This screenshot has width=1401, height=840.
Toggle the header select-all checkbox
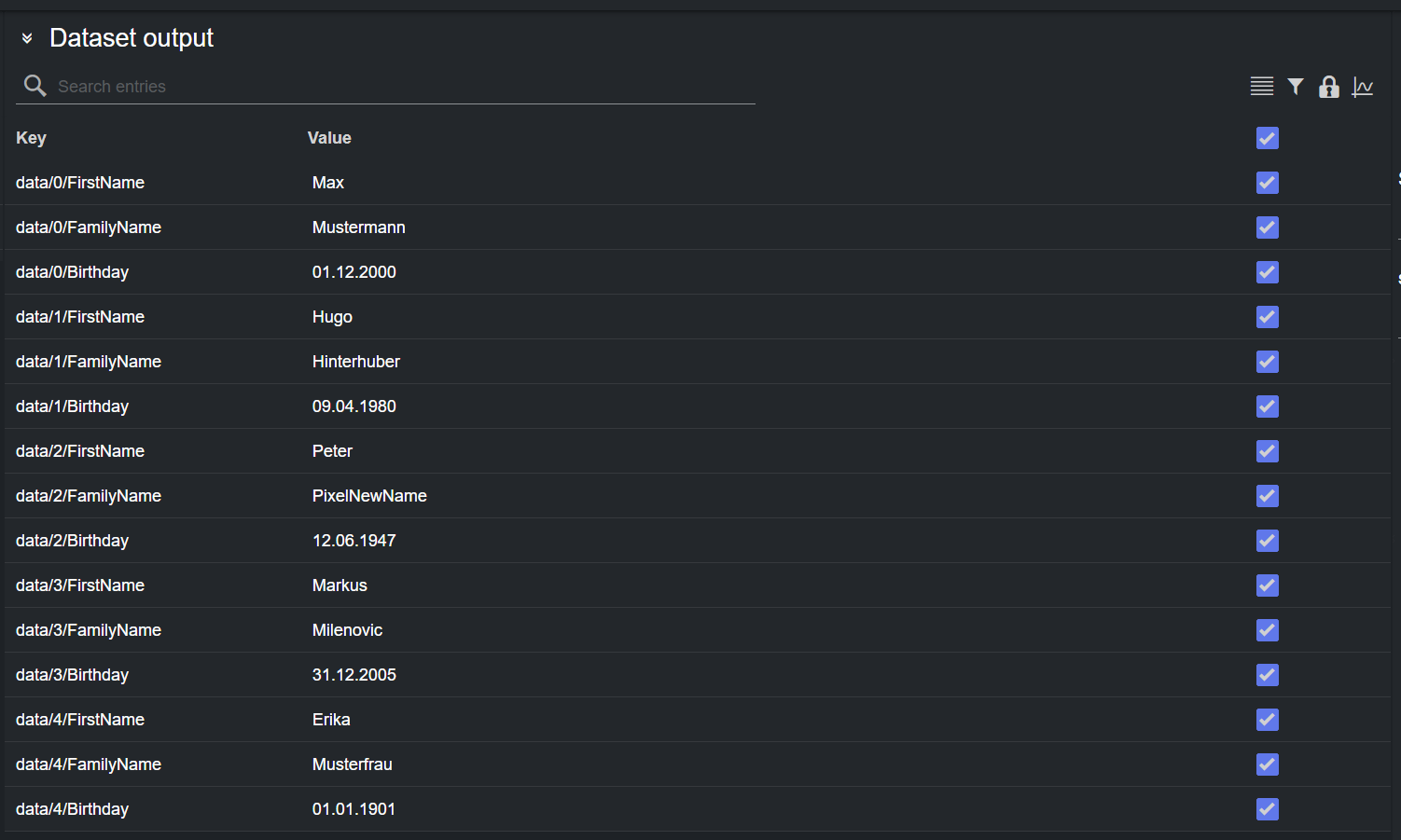[1267, 138]
